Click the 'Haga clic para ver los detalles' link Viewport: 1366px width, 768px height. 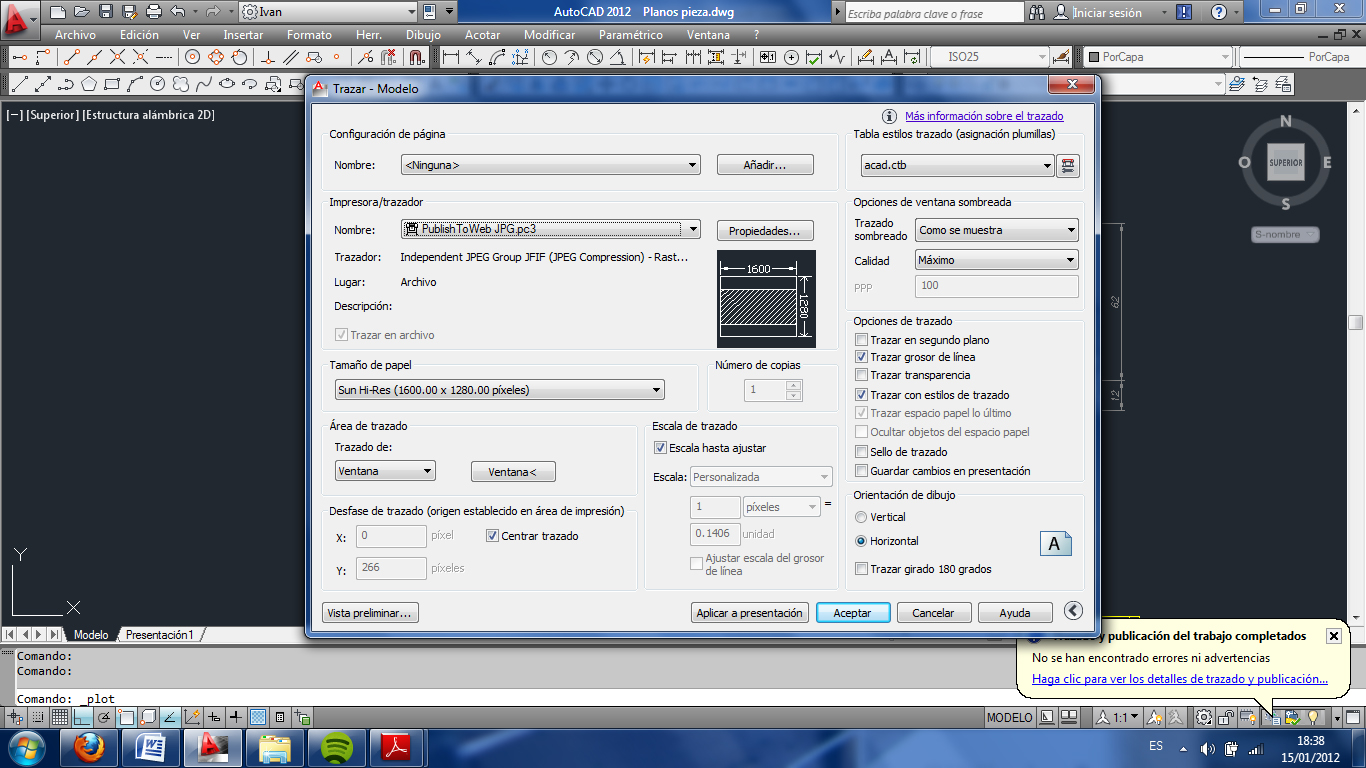coord(1180,679)
